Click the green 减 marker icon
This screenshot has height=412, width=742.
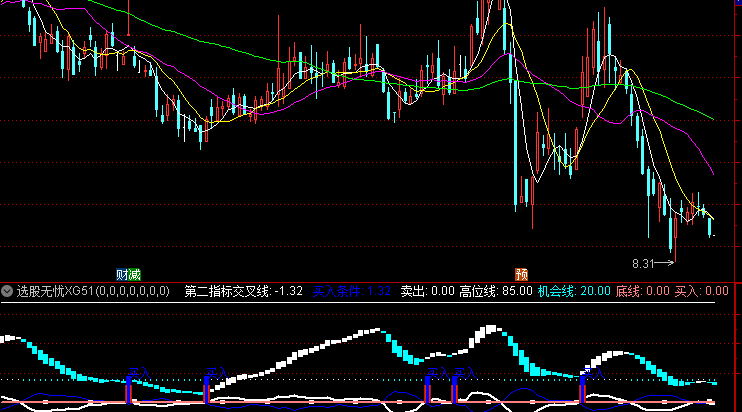click(134, 274)
